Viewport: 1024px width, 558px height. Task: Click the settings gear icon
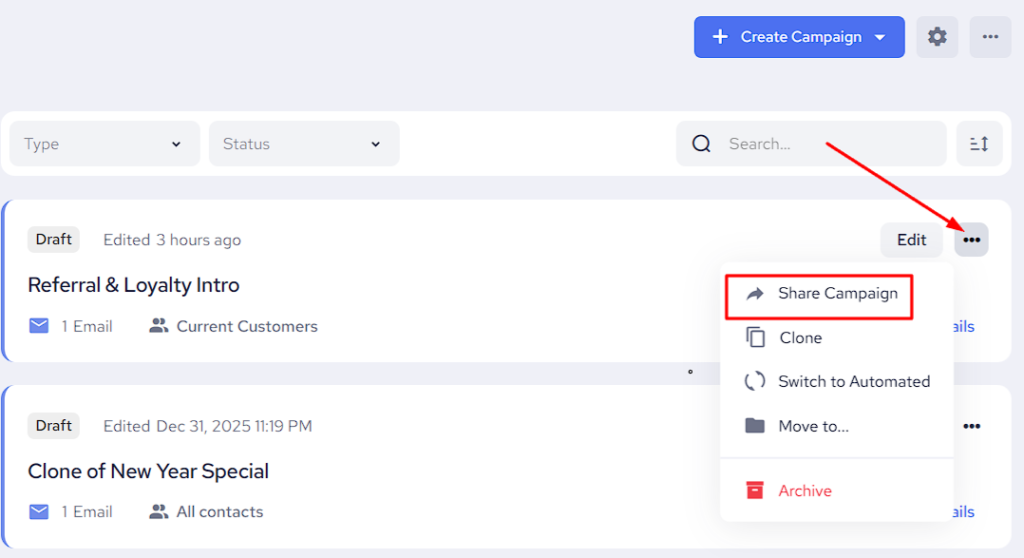pos(937,37)
